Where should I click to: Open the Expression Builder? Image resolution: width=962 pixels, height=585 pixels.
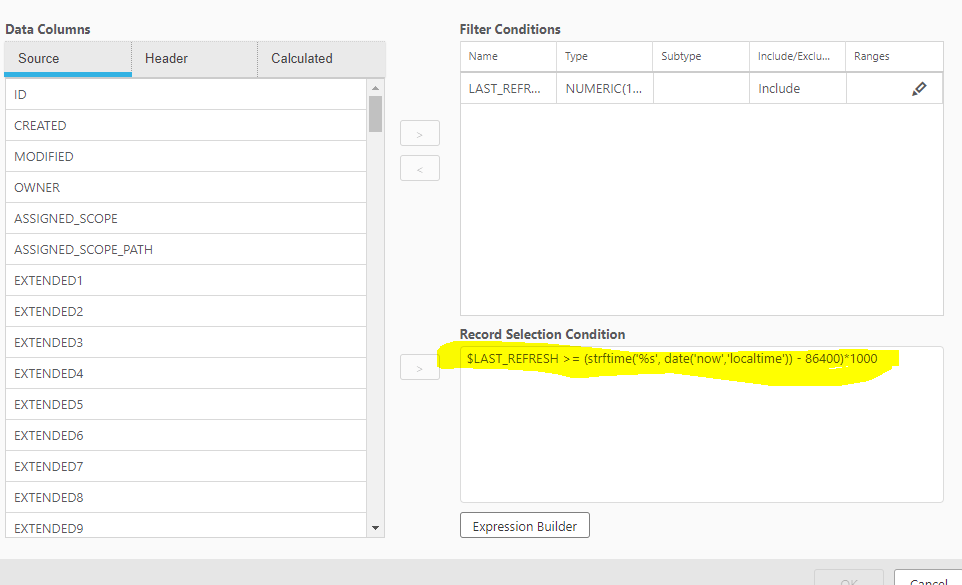[x=524, y=526]
